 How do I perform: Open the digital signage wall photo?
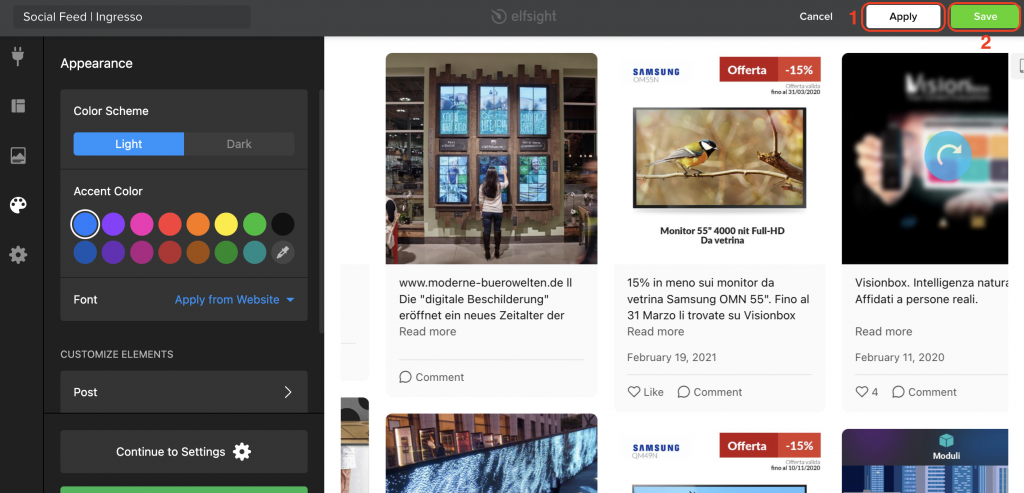point(491,159)
